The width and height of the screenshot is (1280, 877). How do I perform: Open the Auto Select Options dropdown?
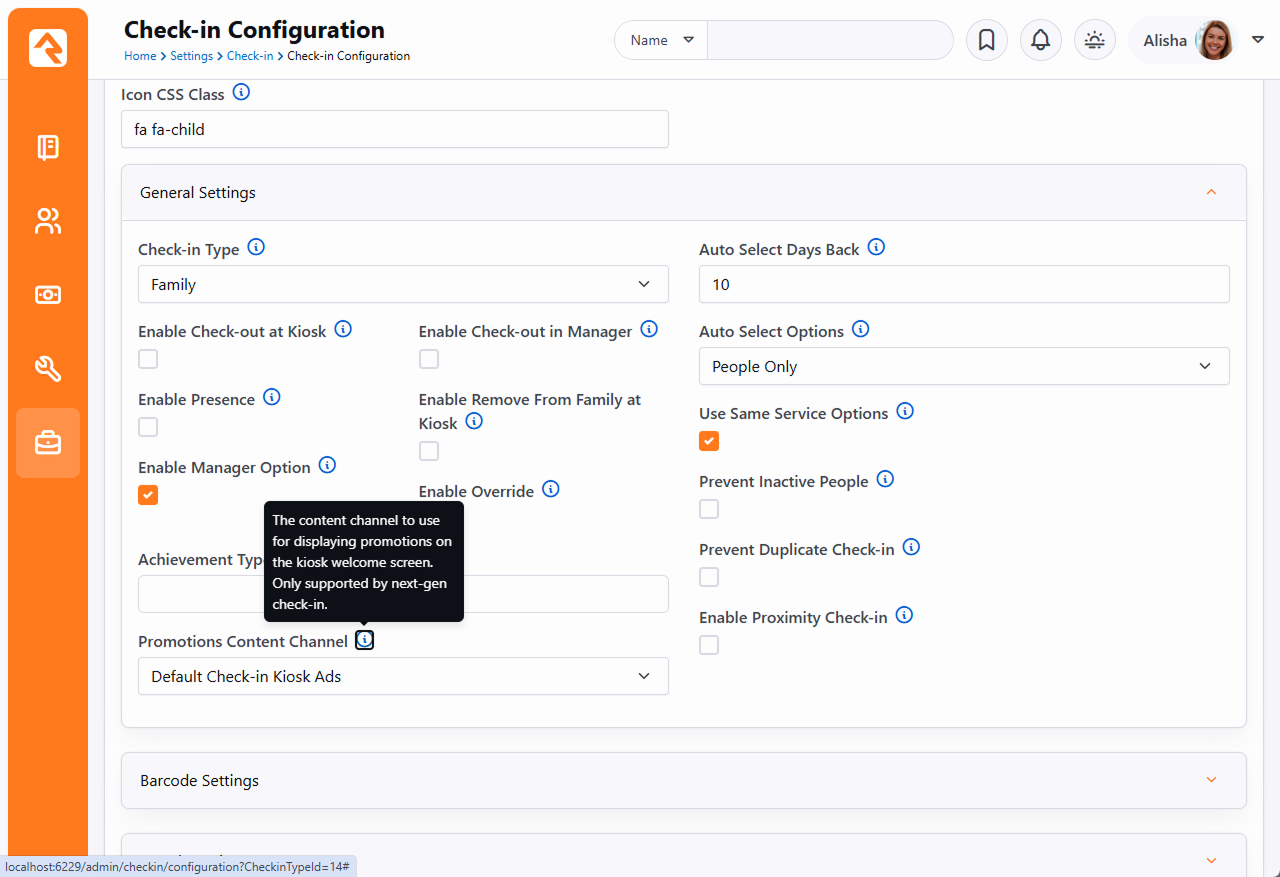[963, 366]
